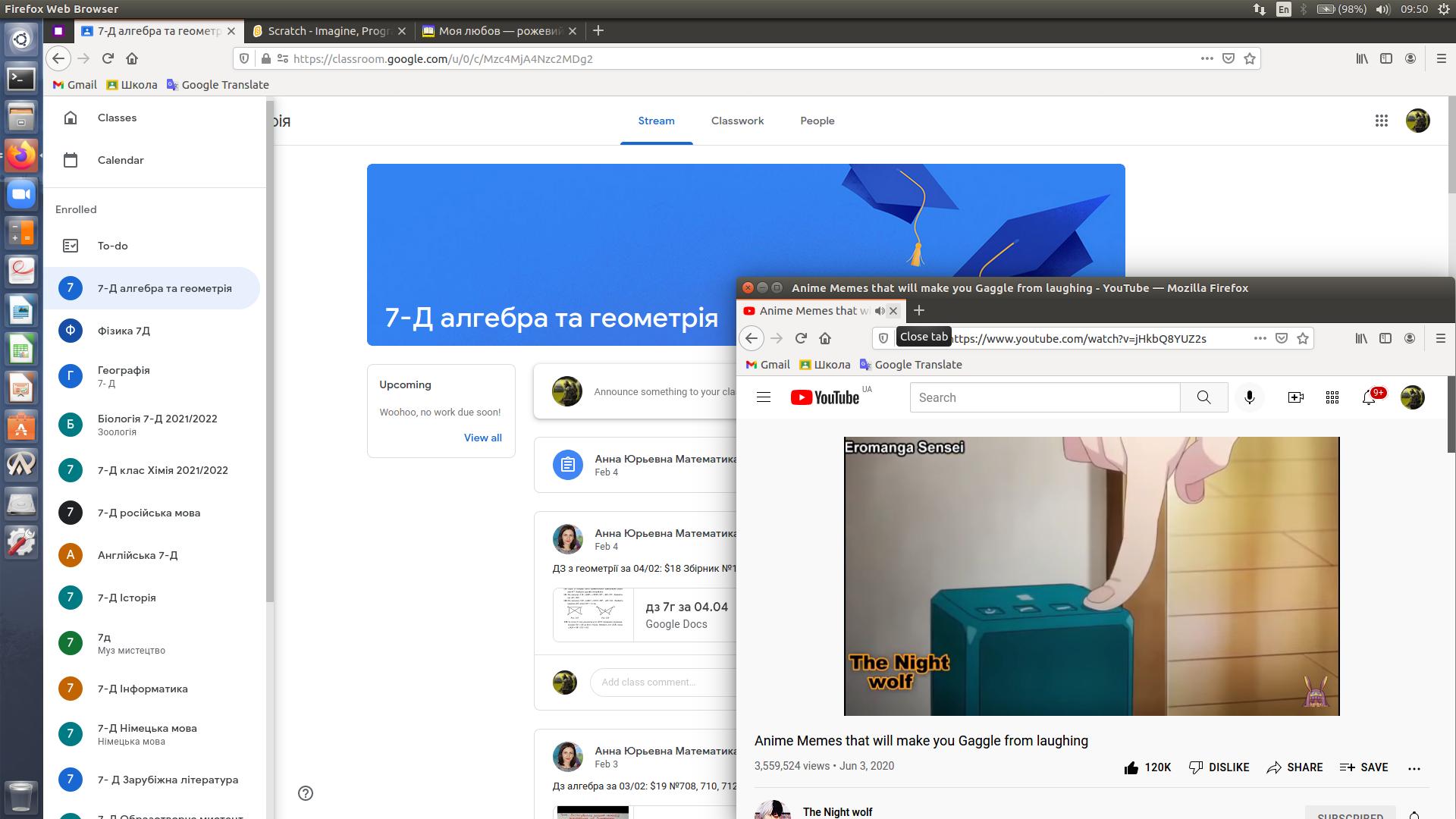
Task: Click YouTube search magnifier button
Action: tap(1203, 397)
